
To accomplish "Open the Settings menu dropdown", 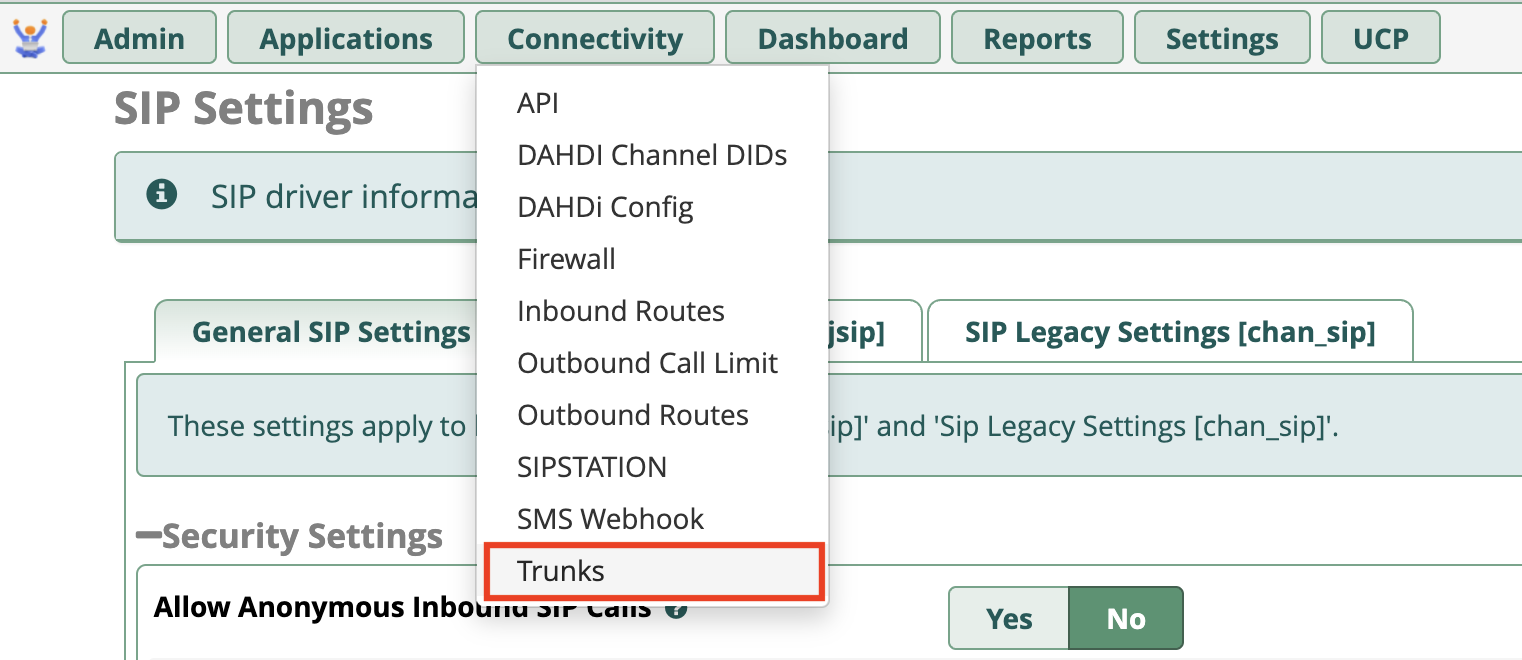I will [1221, 38].
